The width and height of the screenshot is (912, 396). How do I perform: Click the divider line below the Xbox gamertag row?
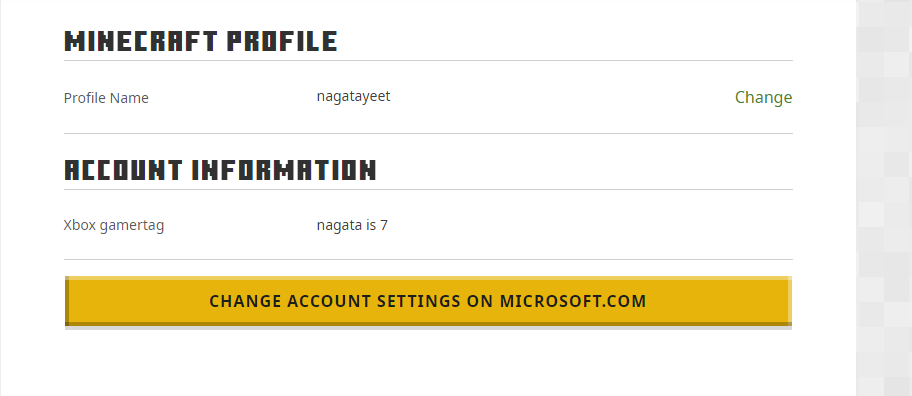coord(428,259)
